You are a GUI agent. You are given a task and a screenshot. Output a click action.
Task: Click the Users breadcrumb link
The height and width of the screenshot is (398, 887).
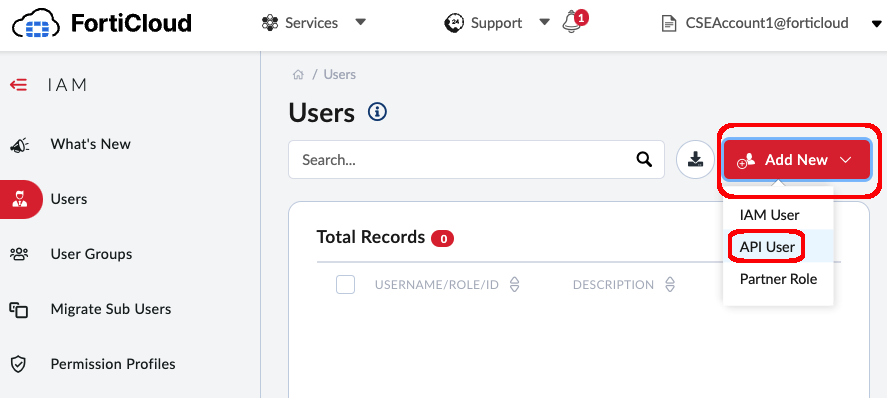pos(339,75)
